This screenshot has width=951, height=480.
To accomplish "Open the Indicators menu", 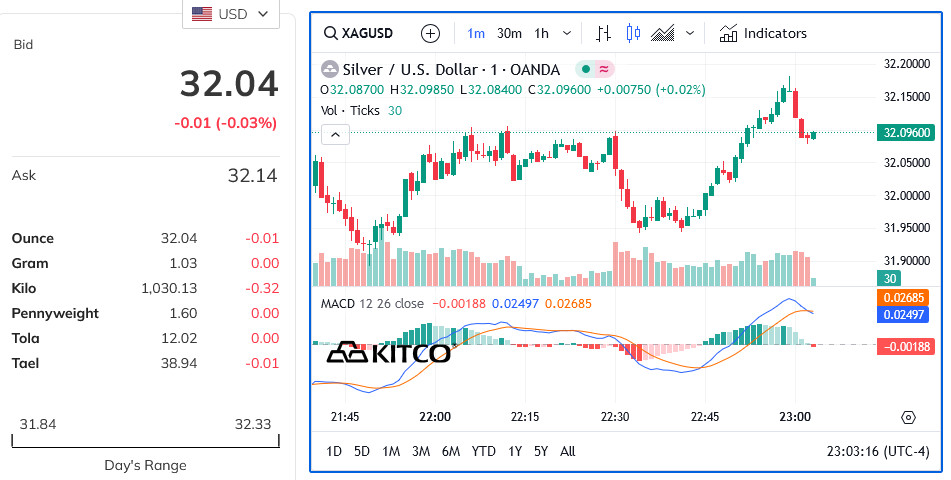I will (763, 33).
